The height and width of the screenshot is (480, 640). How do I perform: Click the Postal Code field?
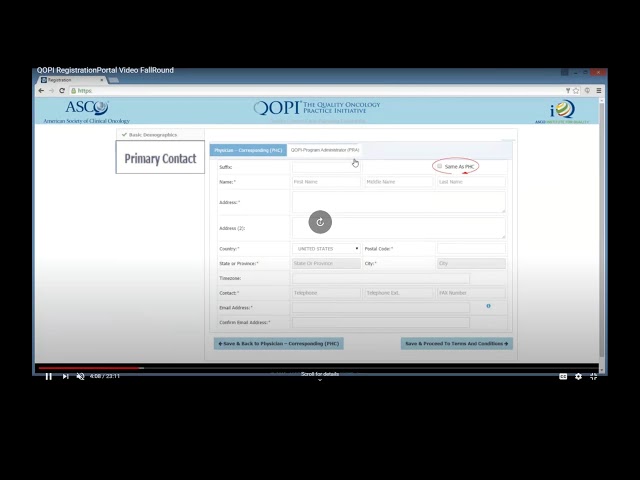pyautogui.click(x=471, y=249)
